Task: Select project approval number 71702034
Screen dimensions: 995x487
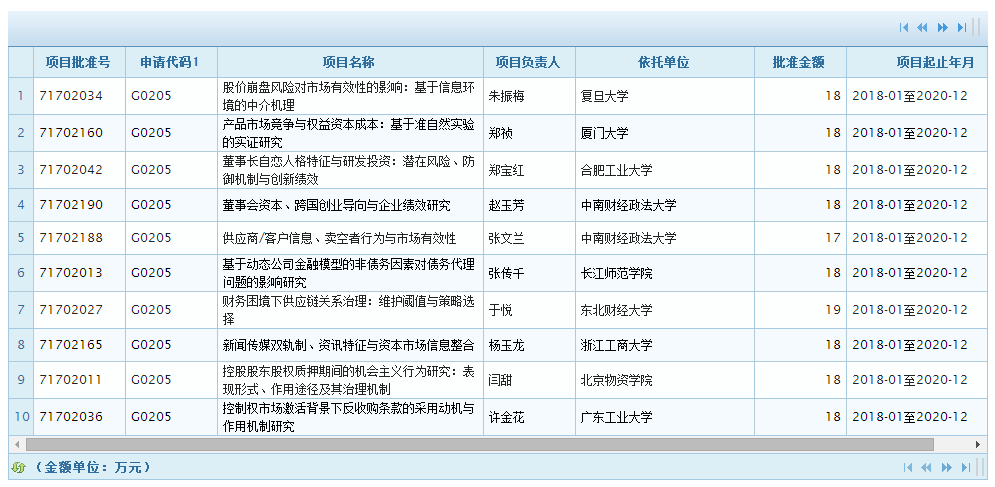Action: [71, 96]
